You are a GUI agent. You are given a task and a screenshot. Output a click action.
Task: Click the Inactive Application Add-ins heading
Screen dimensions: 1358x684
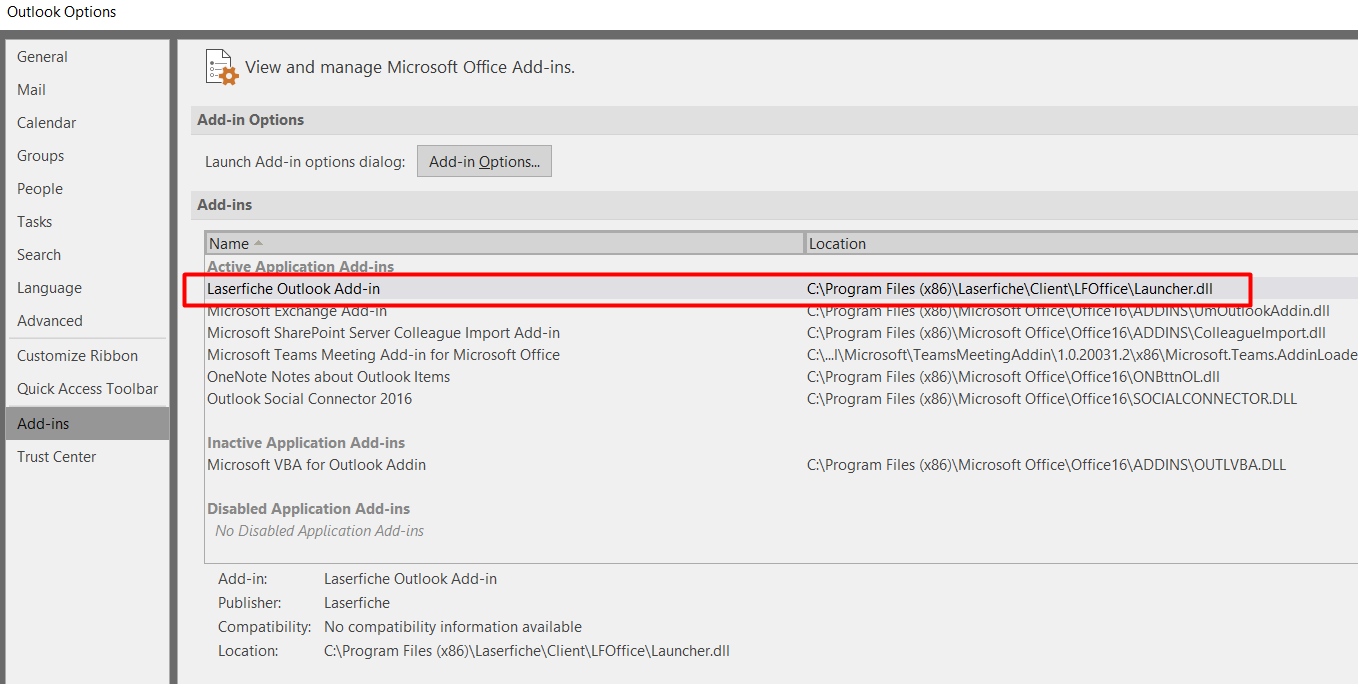point(306,443)
